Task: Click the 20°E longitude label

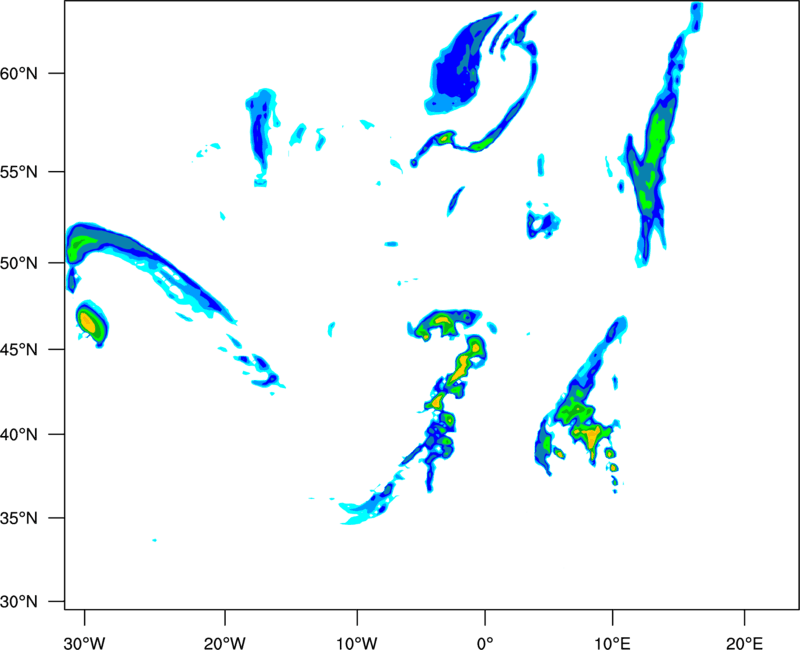Action: tap(744, 643)
